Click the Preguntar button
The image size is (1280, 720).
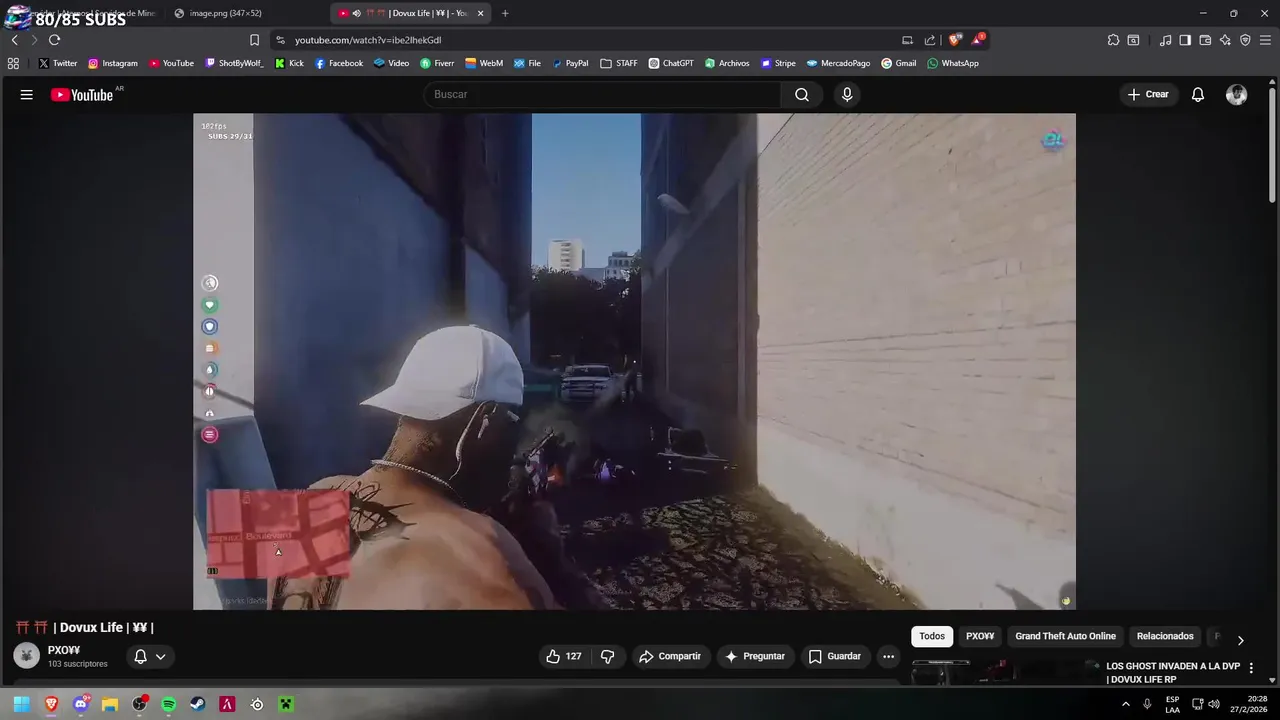tap(755, 656)
